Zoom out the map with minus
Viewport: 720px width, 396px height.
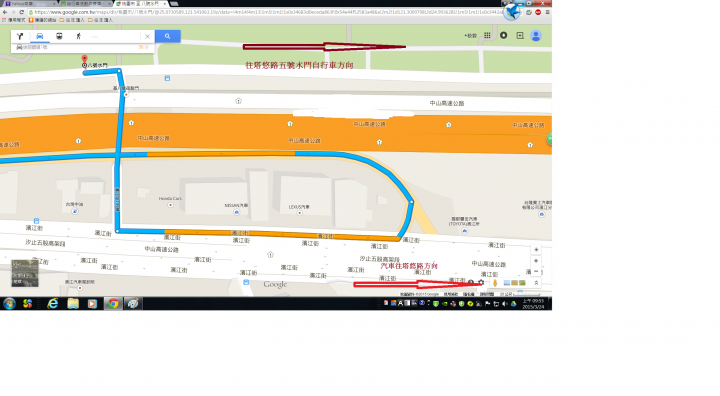(x=536, y=272)
